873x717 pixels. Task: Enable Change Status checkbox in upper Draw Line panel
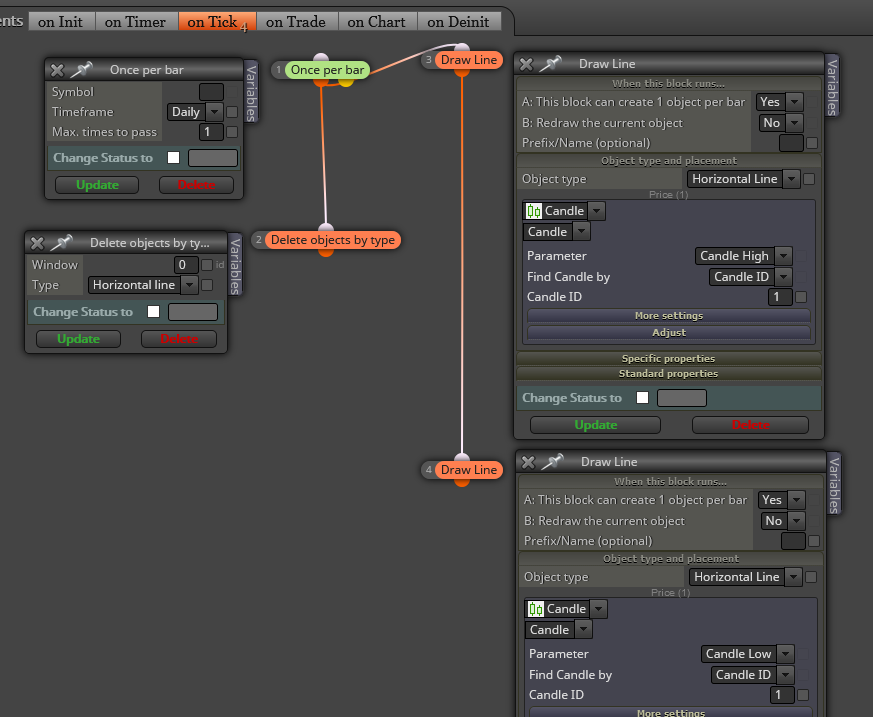pos(643,397)
